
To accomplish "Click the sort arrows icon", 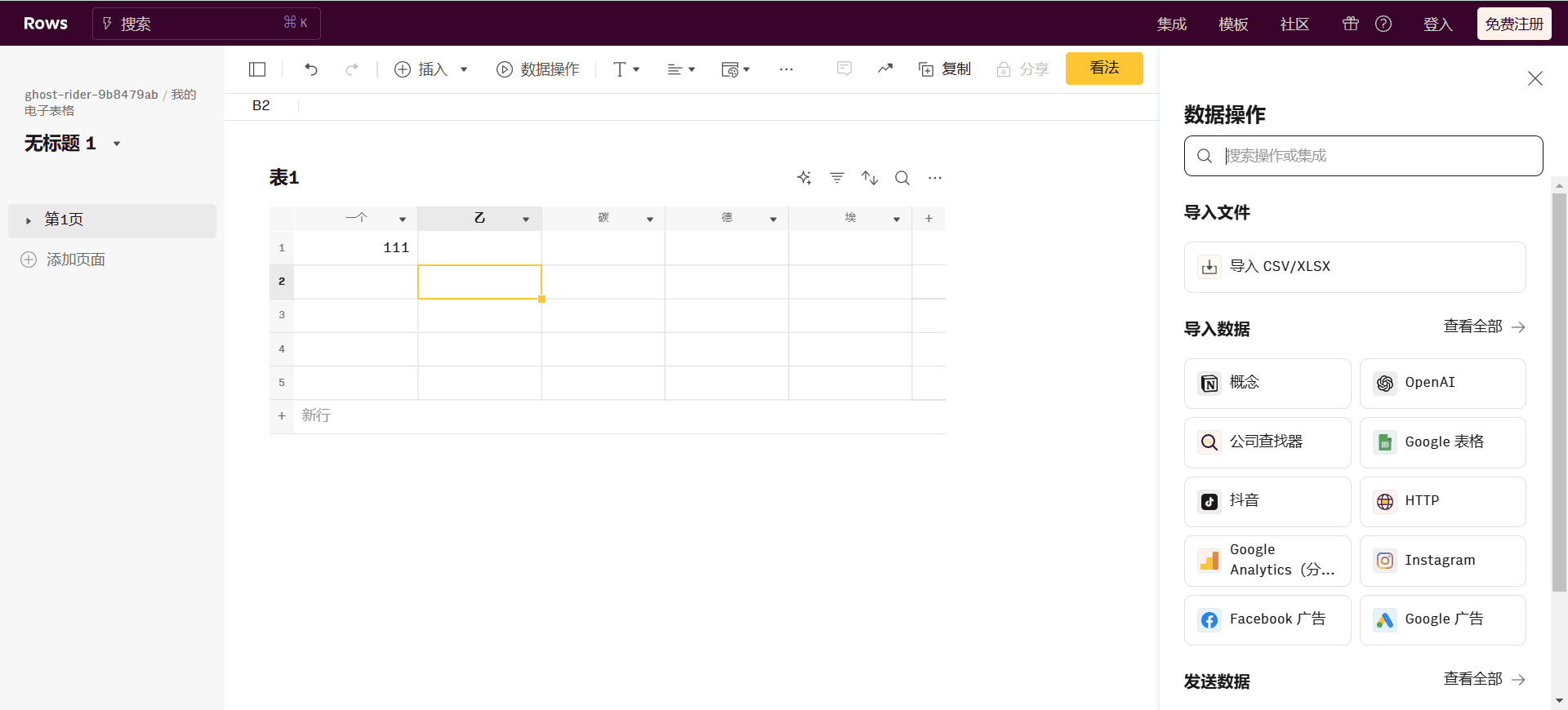I will 870,178.
